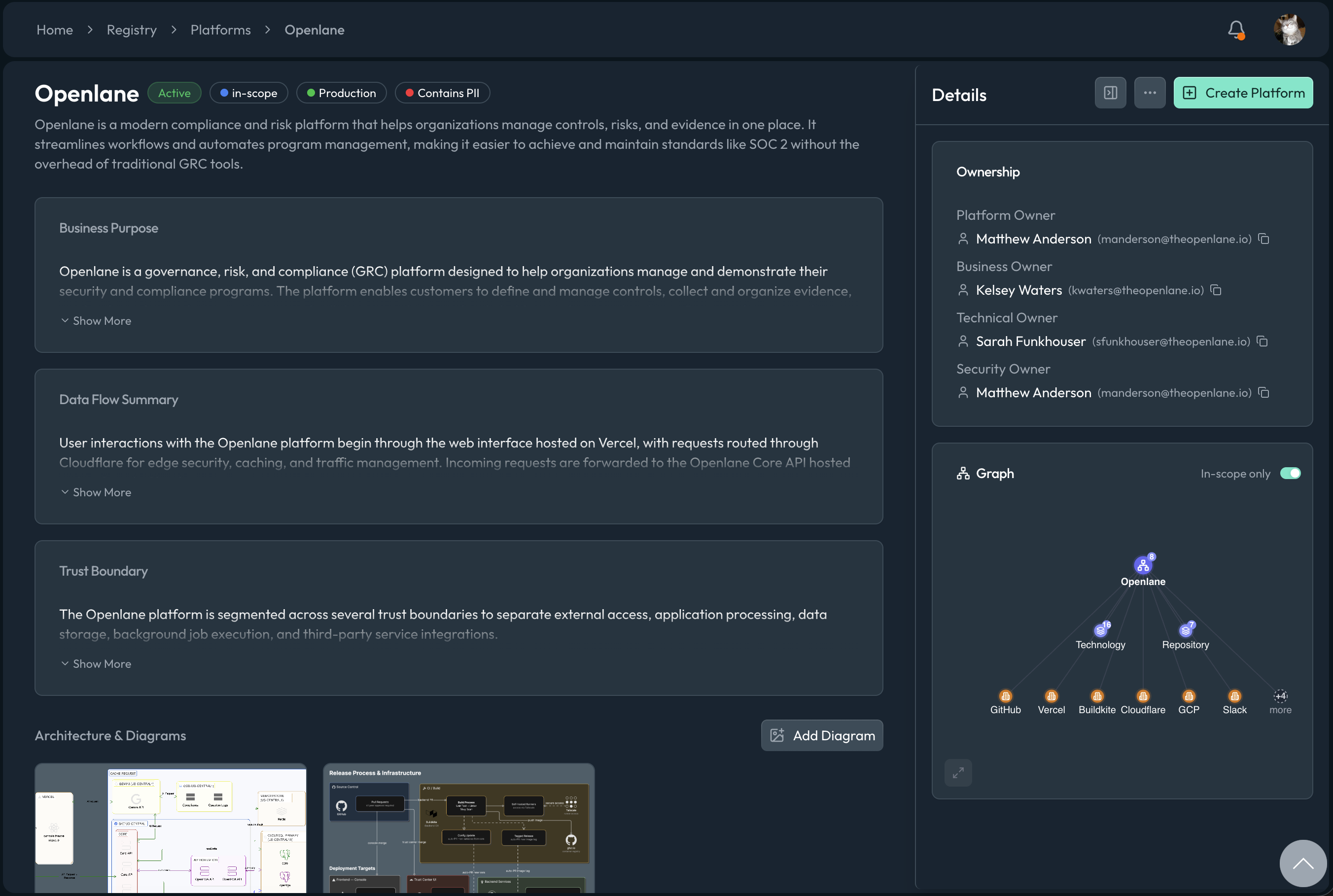1333x896 pixels.
Task: Go to Home breadcrumb
Action: point(55,30)
